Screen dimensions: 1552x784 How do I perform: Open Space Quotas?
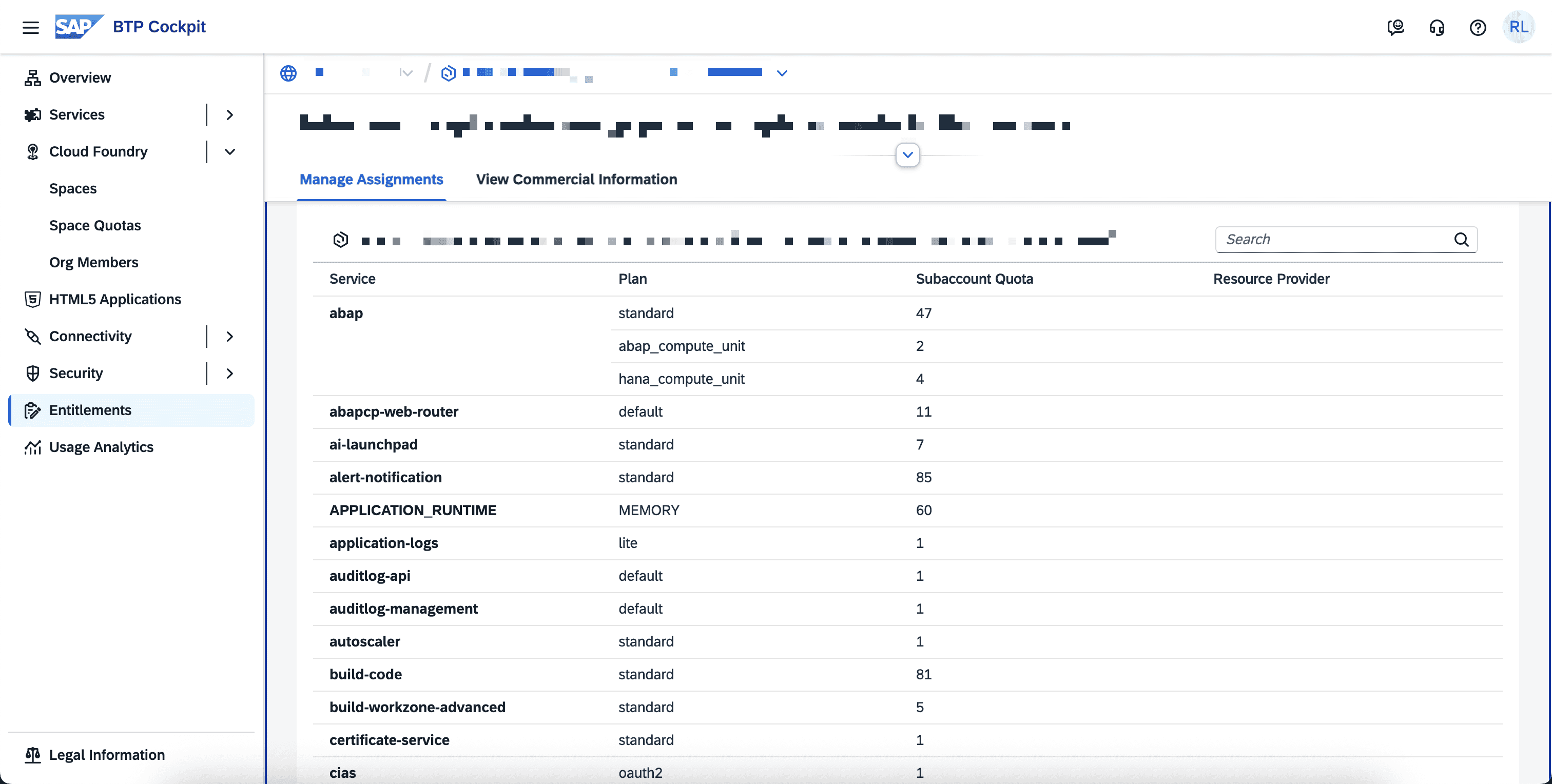pos(95,225)
